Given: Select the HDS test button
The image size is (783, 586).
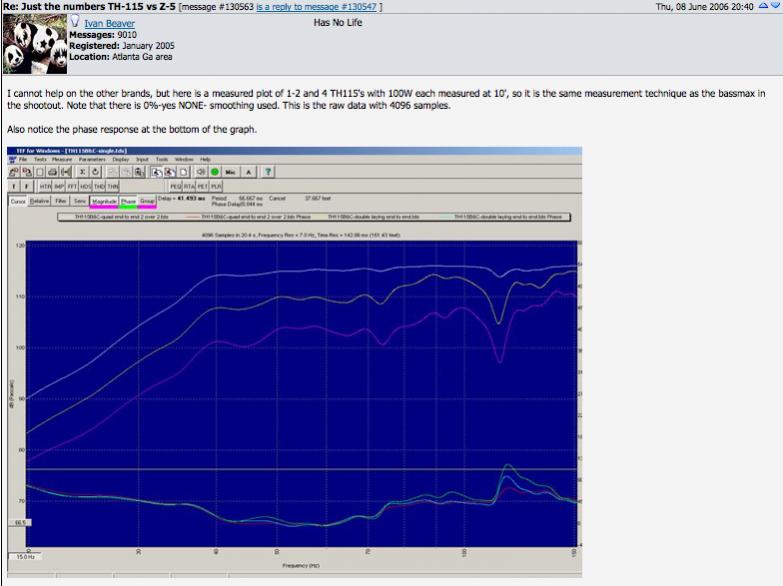Looking at the screenshot, I should tap(85, 186).
